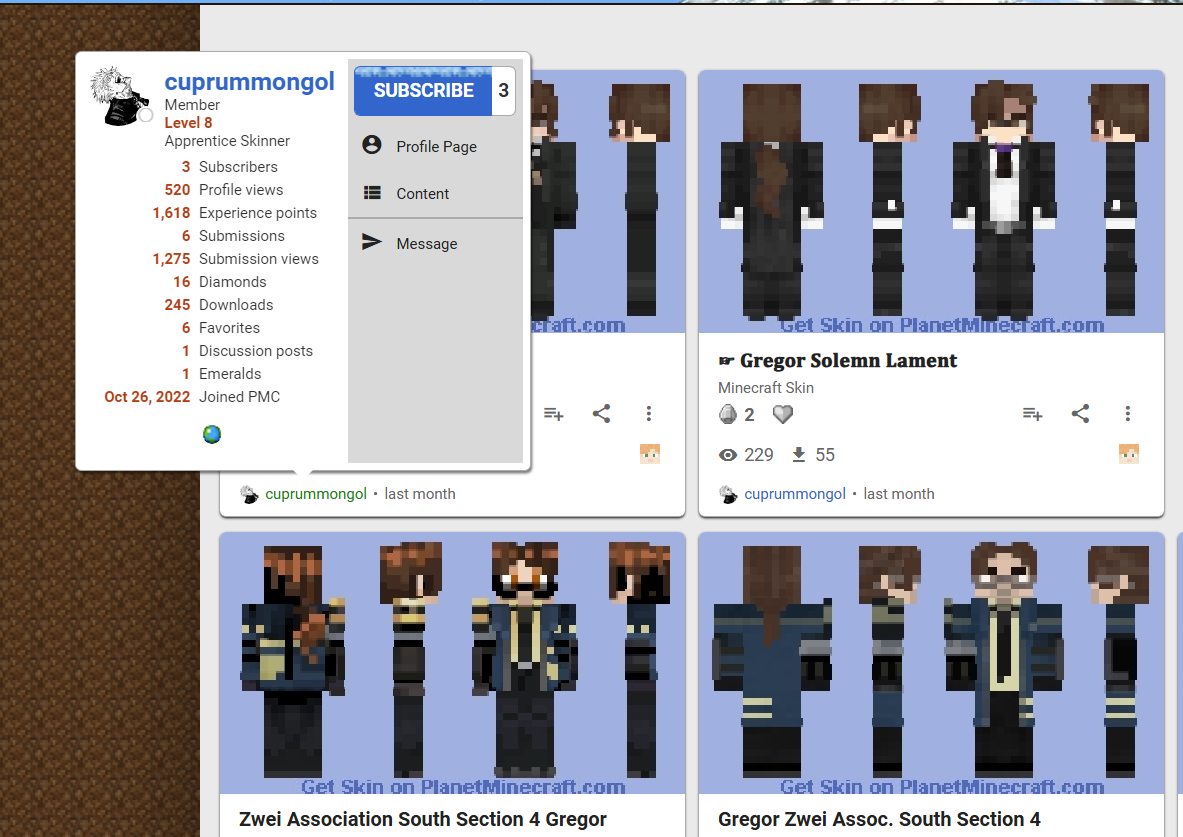Open the Content menu entry
Viewport: 1183px width, 837px height.
coord(435,193)
